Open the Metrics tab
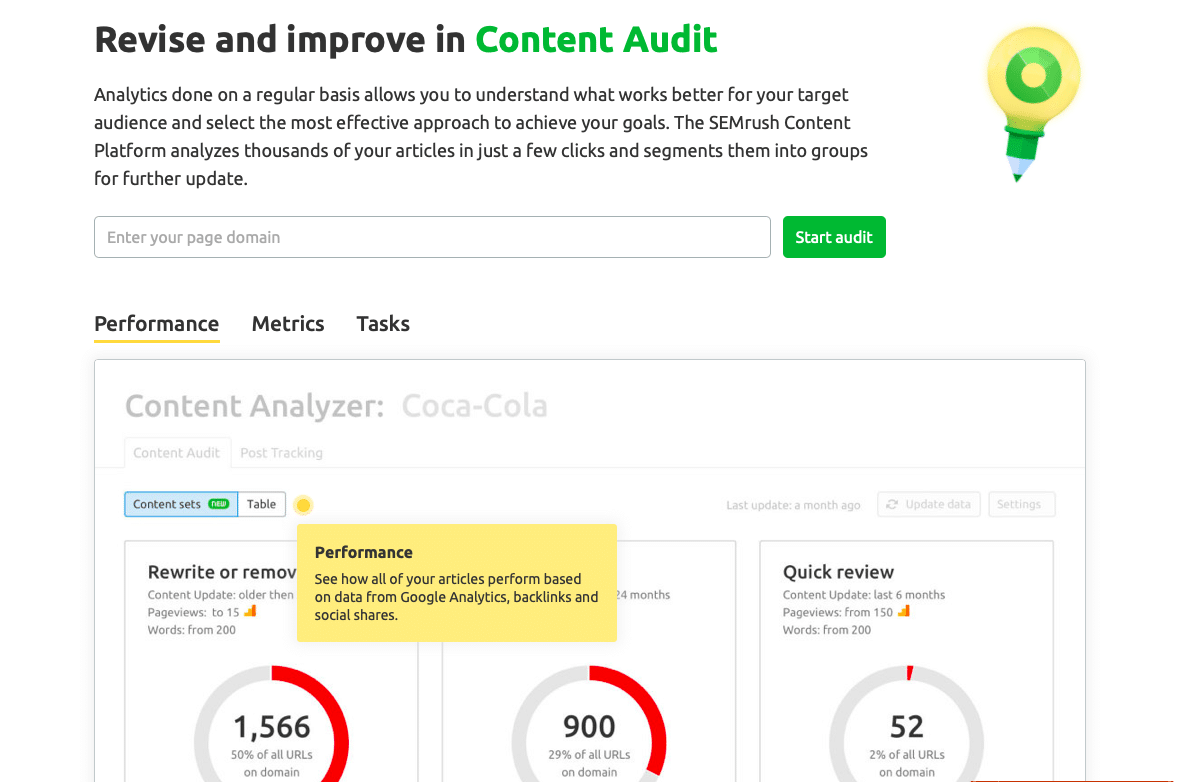The image size is (1183, 782). click(x=287, y=324)
